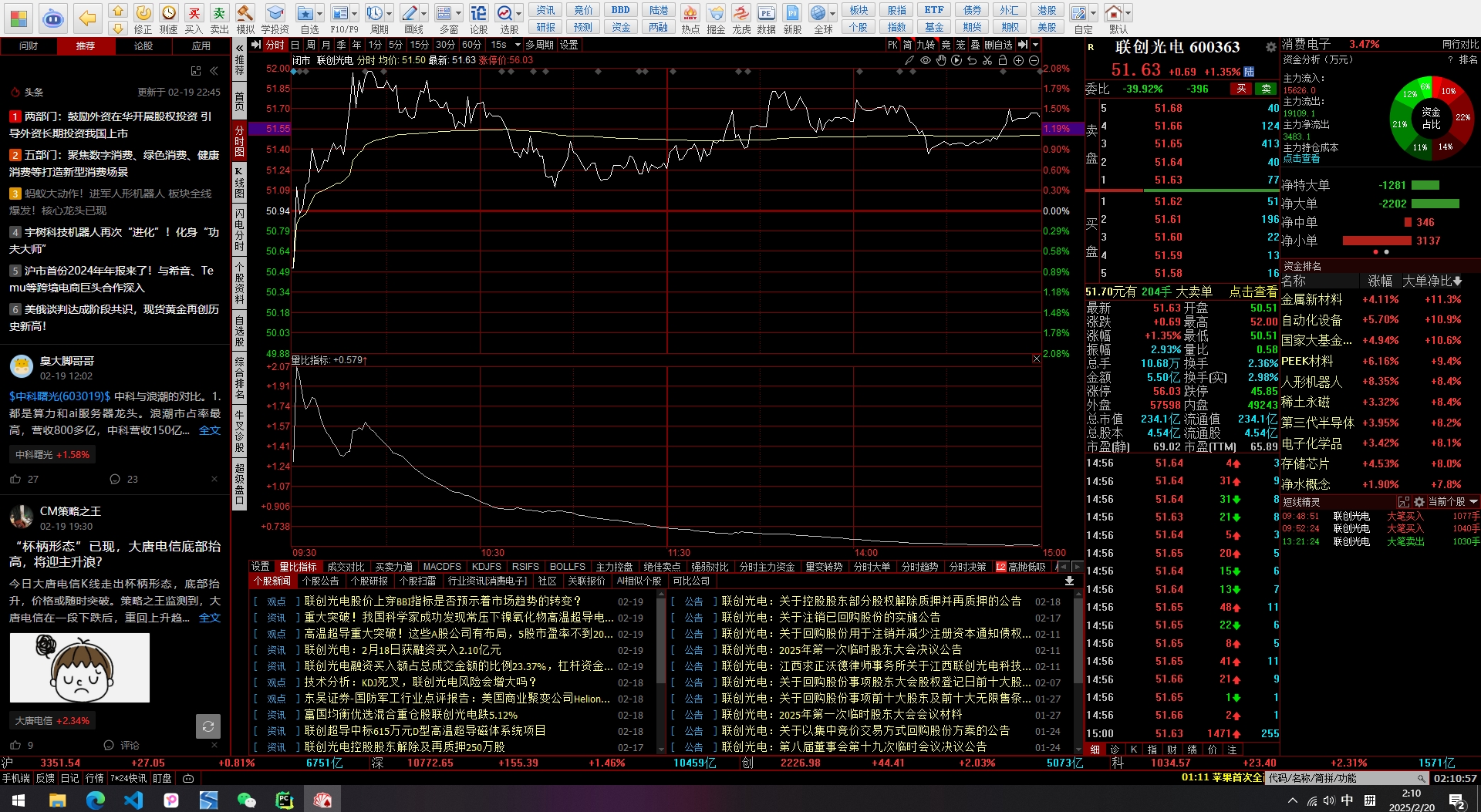Switch to the MACDFS indicator tab

pyautogui.click(x=442, y=567)
